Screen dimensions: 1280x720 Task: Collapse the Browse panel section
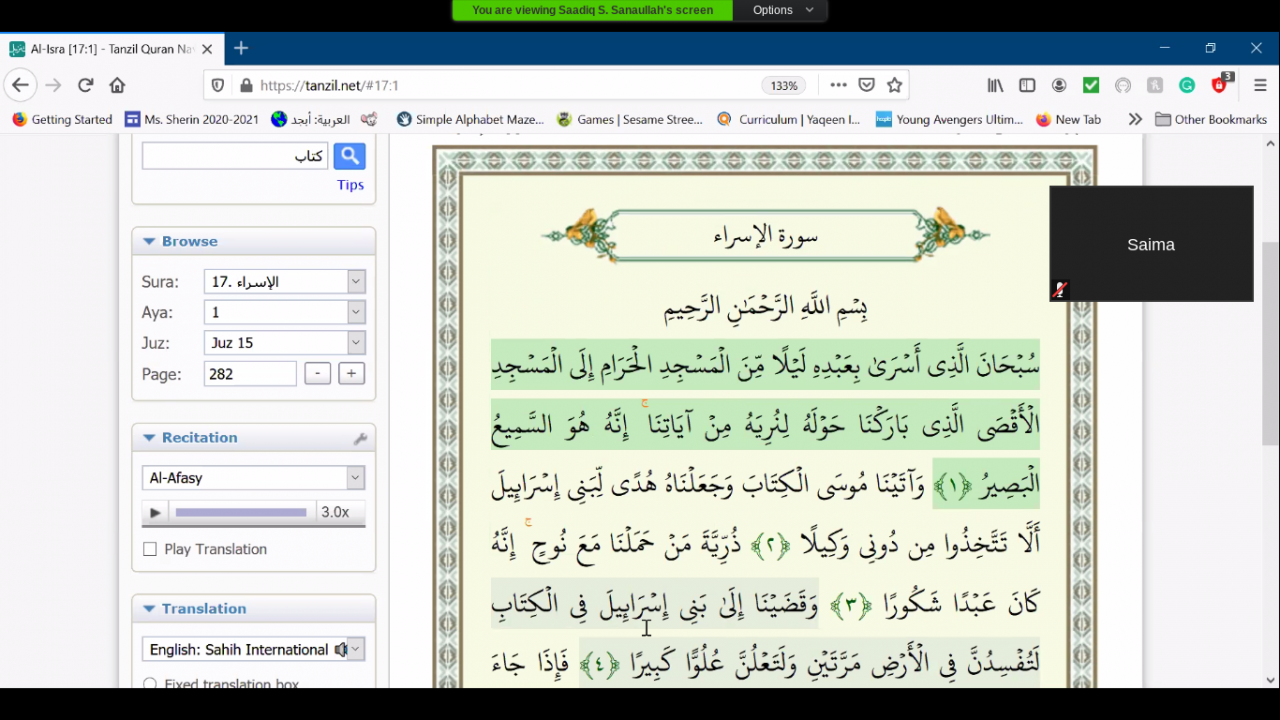[x=149, y=242]
